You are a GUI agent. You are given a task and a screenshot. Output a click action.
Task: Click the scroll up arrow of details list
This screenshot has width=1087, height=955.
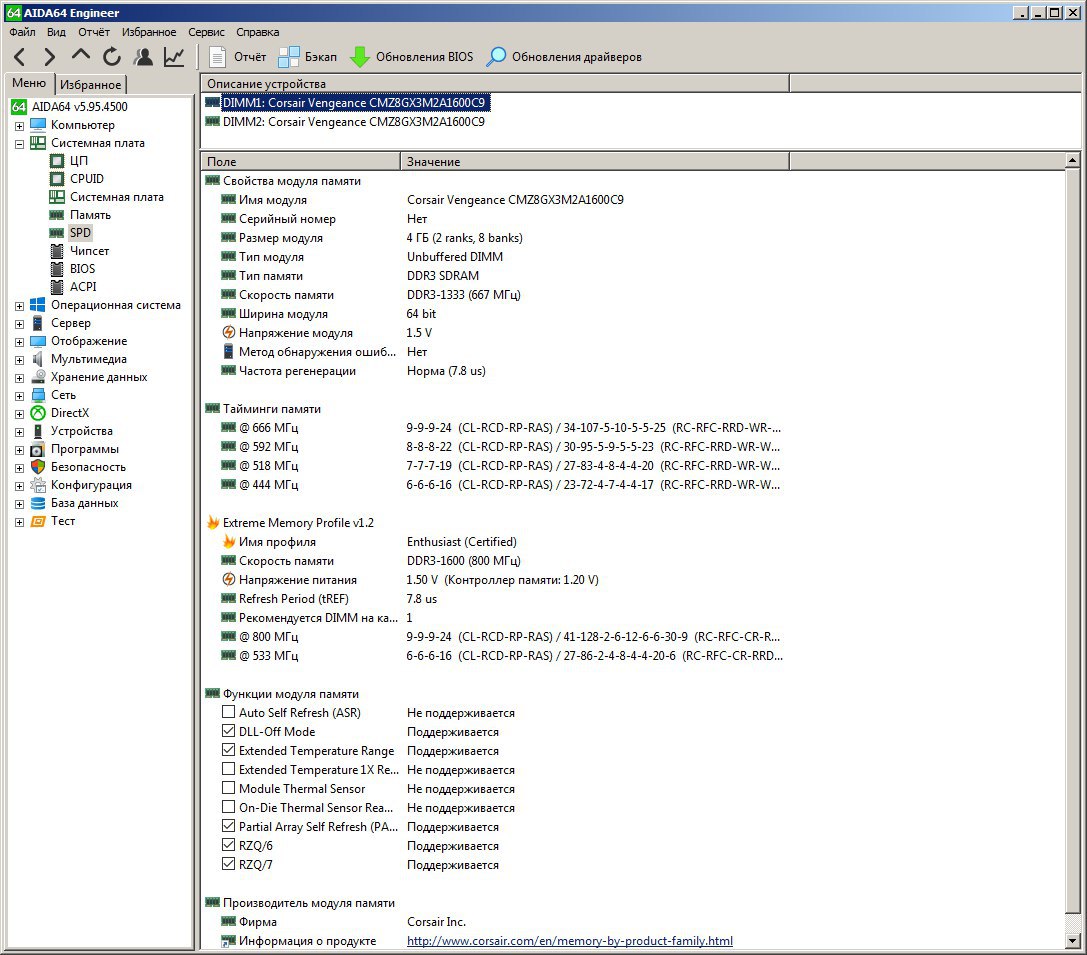tap(1072, 161)
